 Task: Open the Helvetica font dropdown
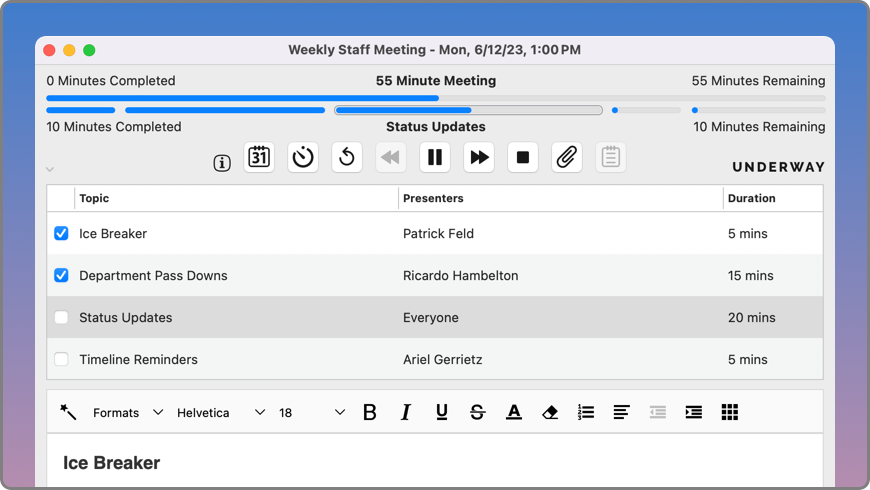[220, 412]
